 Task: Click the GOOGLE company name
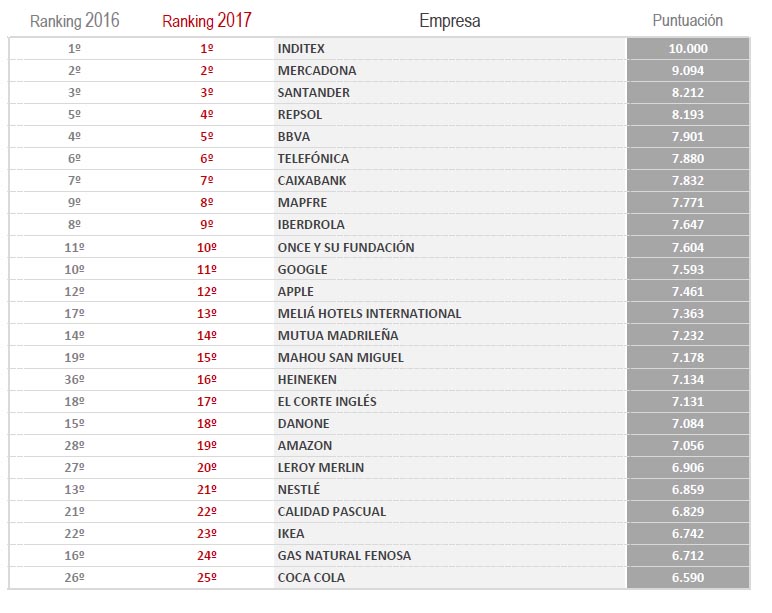[x=303, y=269]
